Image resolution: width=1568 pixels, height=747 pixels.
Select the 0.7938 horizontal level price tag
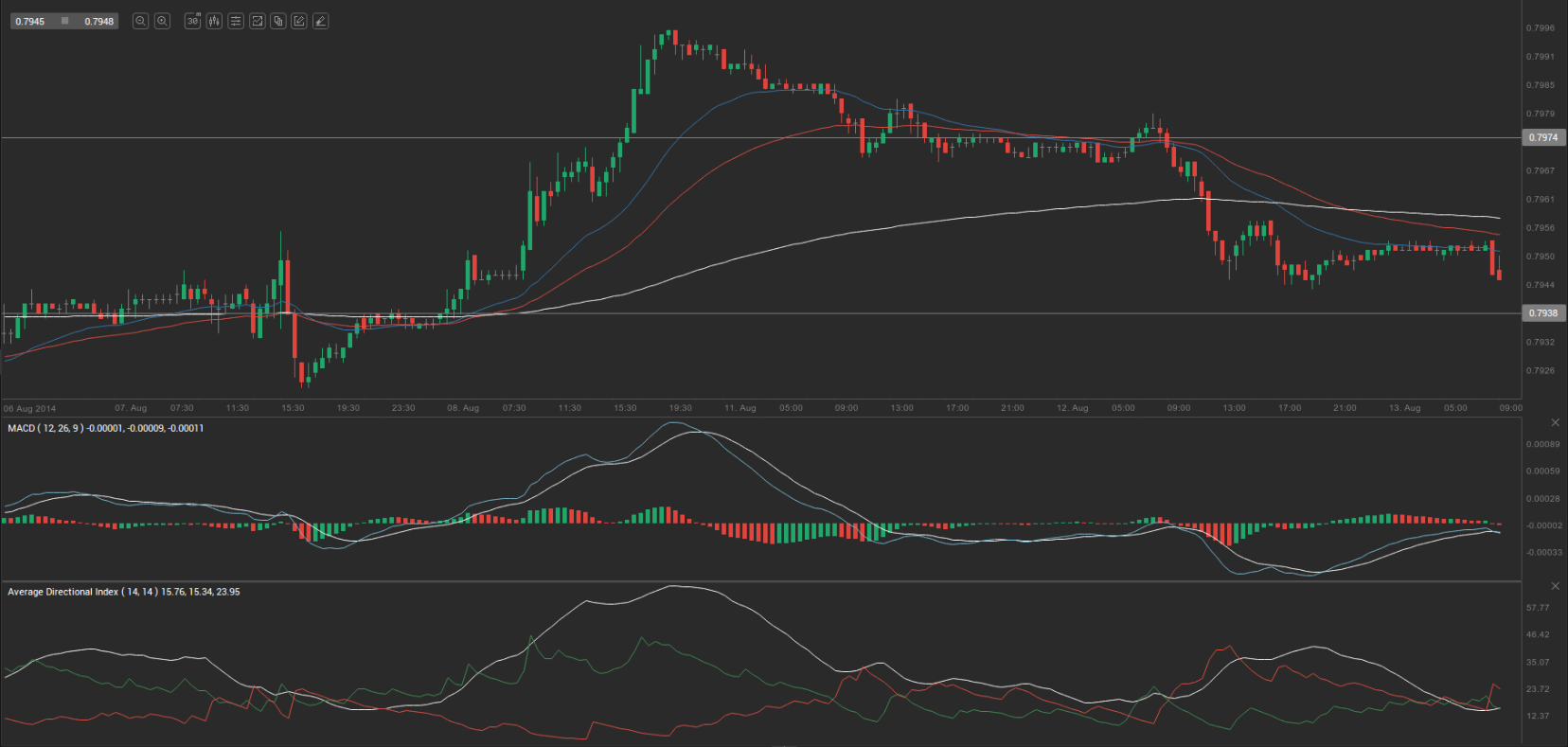[1543, 312]
